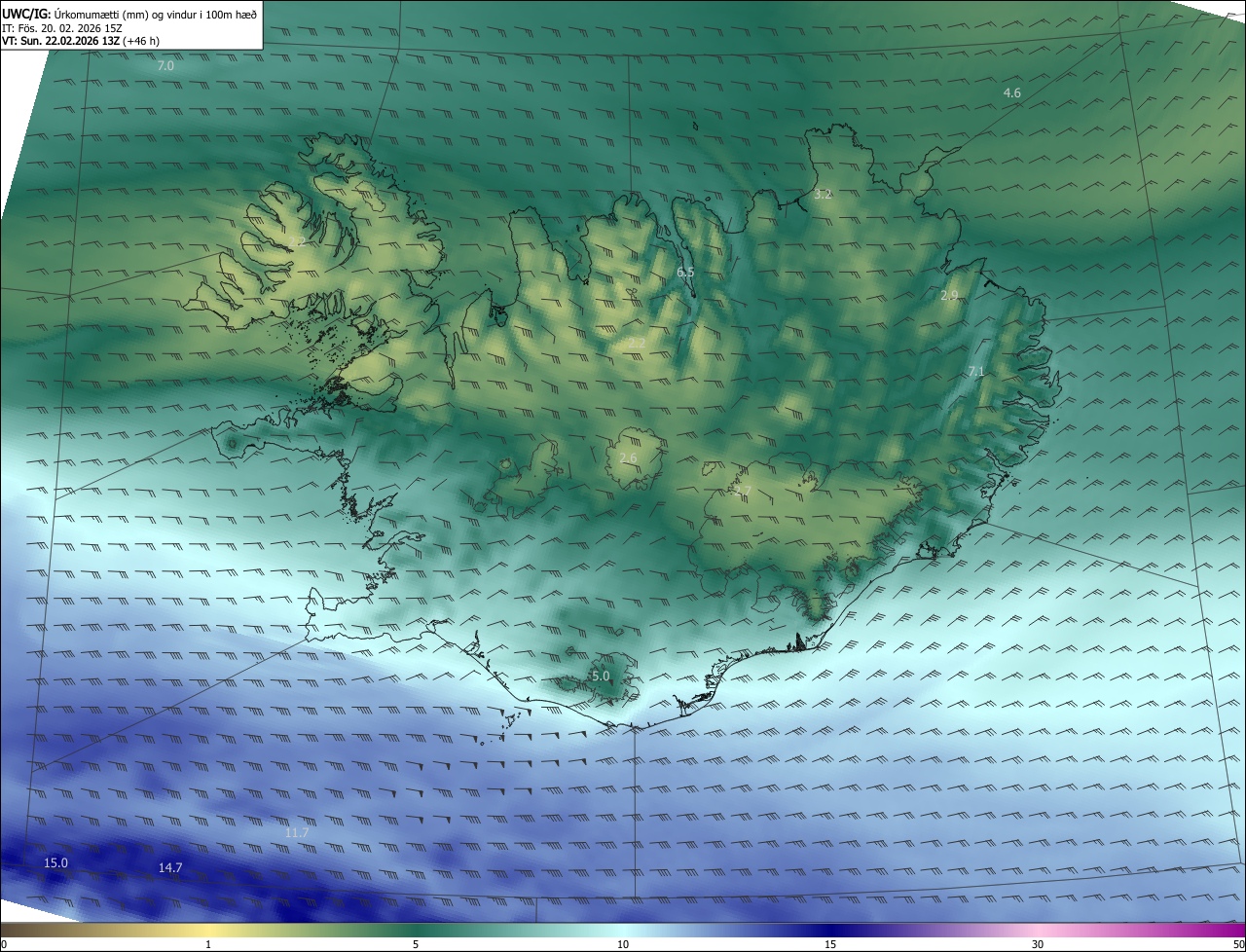Click the 10 tick on the color scale

623,944
